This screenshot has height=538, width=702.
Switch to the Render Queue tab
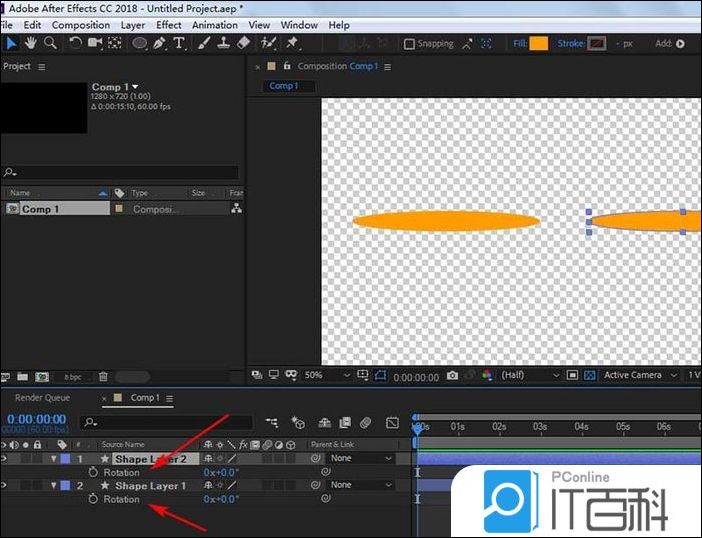tap(42, 398)
